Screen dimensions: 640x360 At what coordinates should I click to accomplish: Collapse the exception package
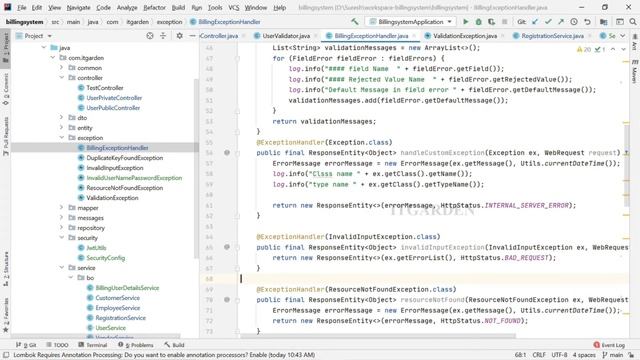[62, 138]
